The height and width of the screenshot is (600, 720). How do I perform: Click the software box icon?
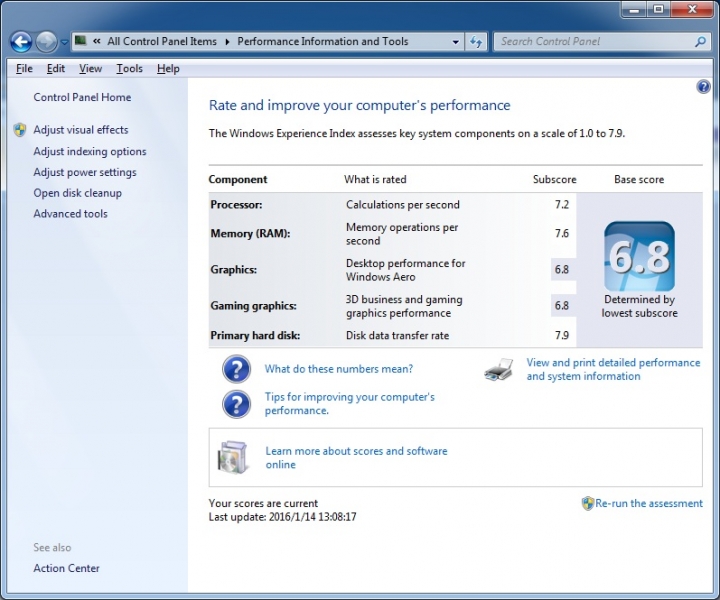coord(234,457)
